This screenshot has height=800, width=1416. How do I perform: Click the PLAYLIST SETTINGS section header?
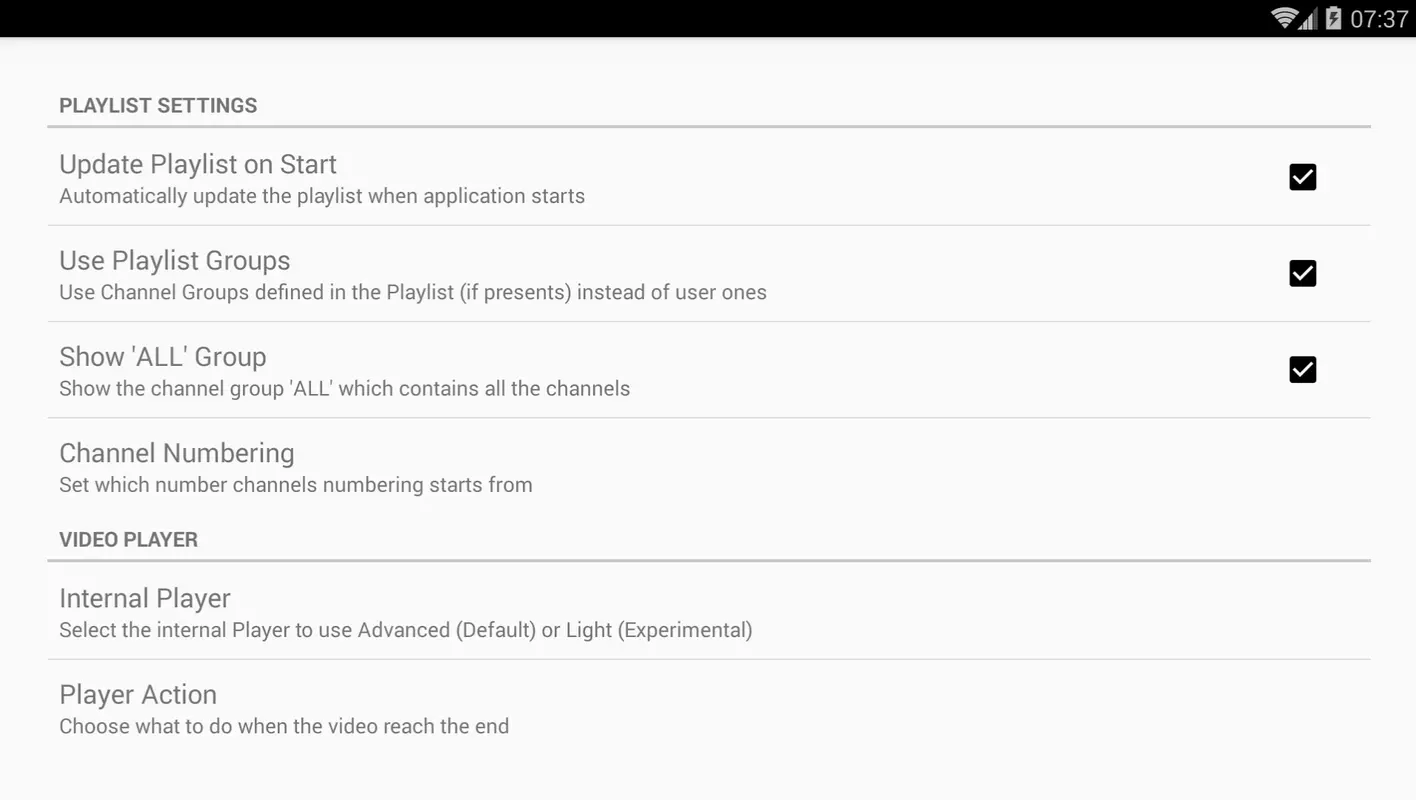tap(158, 105)
